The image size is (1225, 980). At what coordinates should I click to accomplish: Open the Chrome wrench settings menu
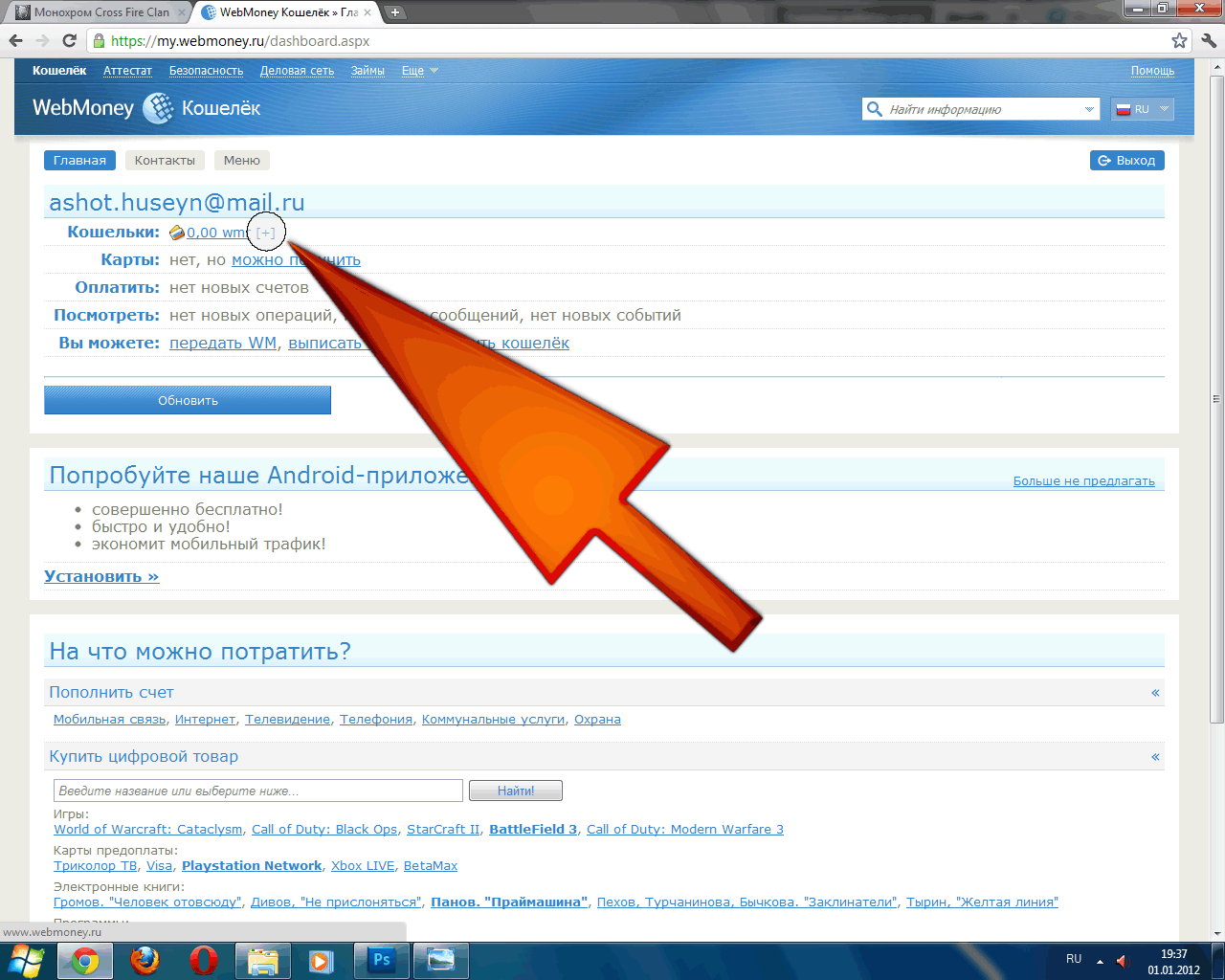[x=1209, y=40]
